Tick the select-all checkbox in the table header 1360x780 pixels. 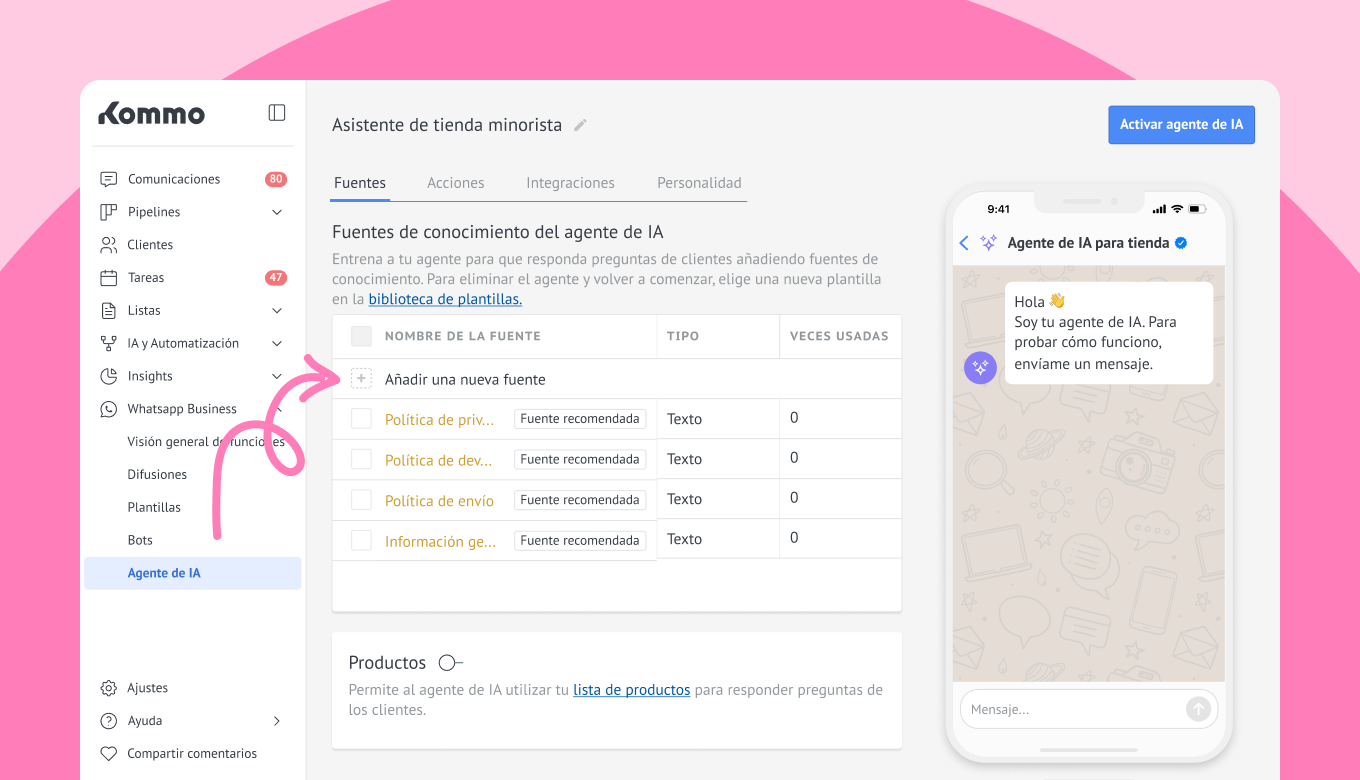click(x=361, y=336)
